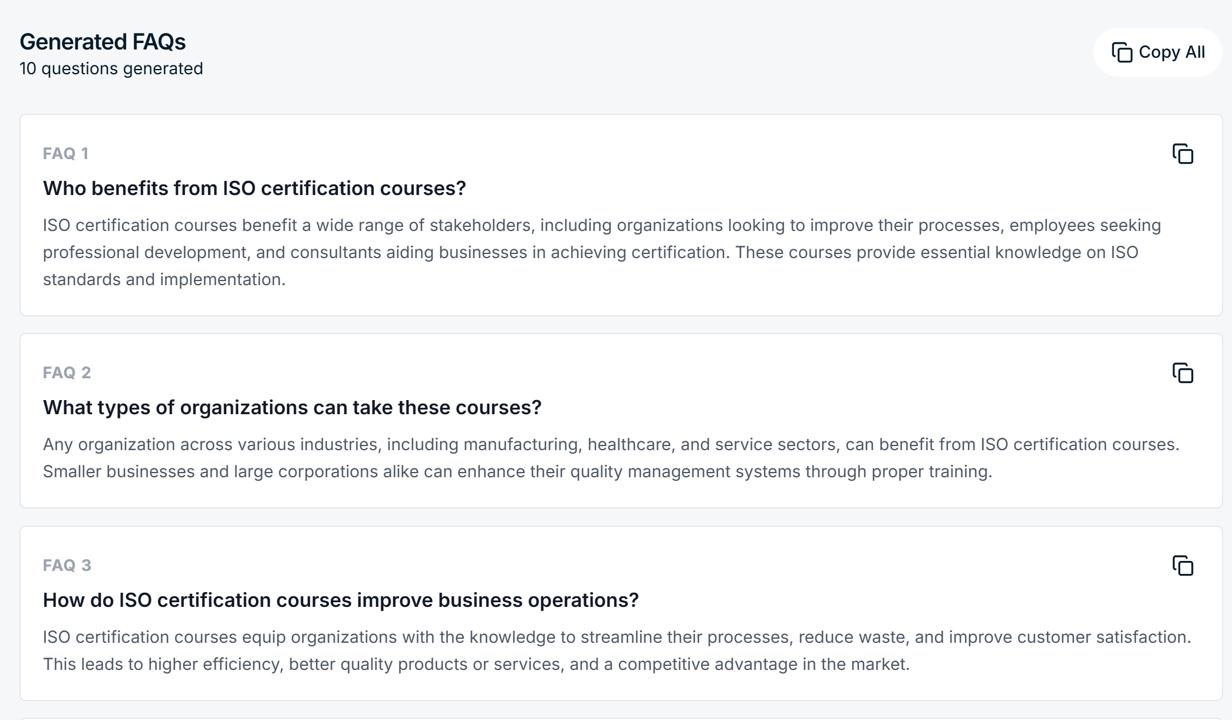The image size is (1232, 720).
Task: Click the 'How do ISO certification courses improve business operations?' heading
Action: (340, 600)
